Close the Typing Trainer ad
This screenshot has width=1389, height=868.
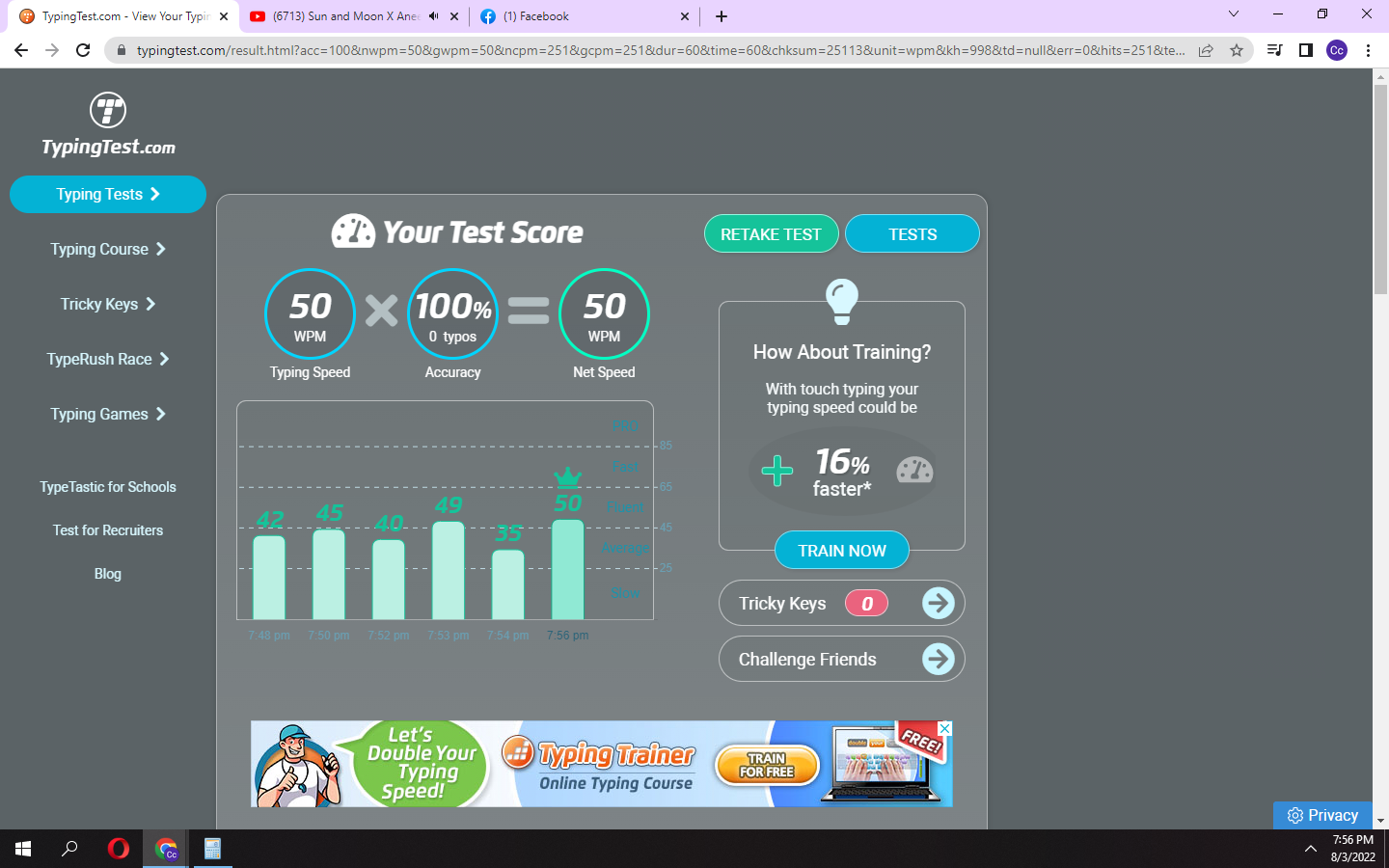click(945, 728)
